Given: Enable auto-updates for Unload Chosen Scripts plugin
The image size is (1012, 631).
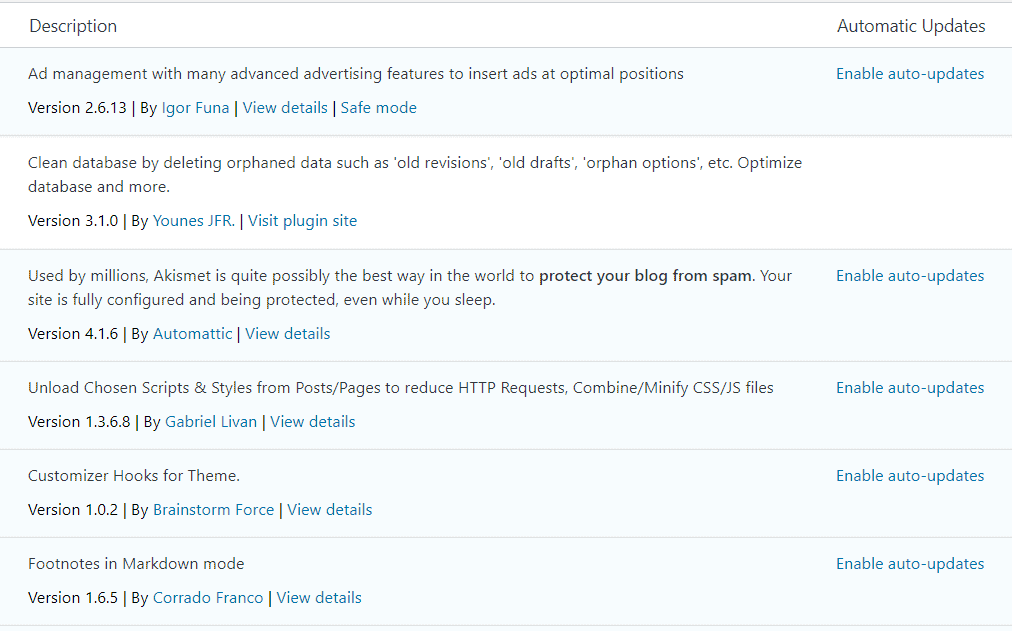Looking at the screenshot, I should [x=909, y=388].
